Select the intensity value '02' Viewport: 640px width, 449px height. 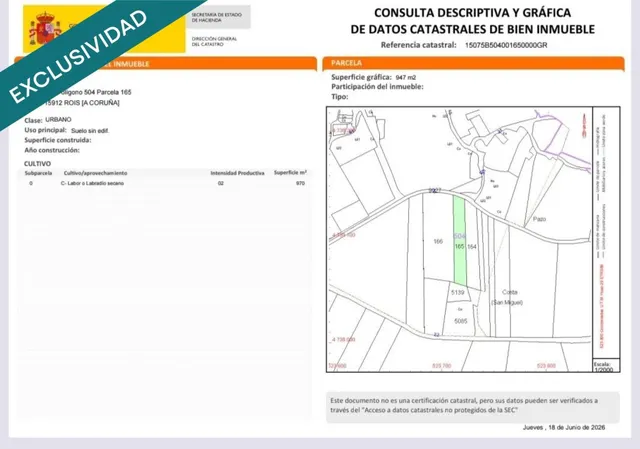point(221,184)
